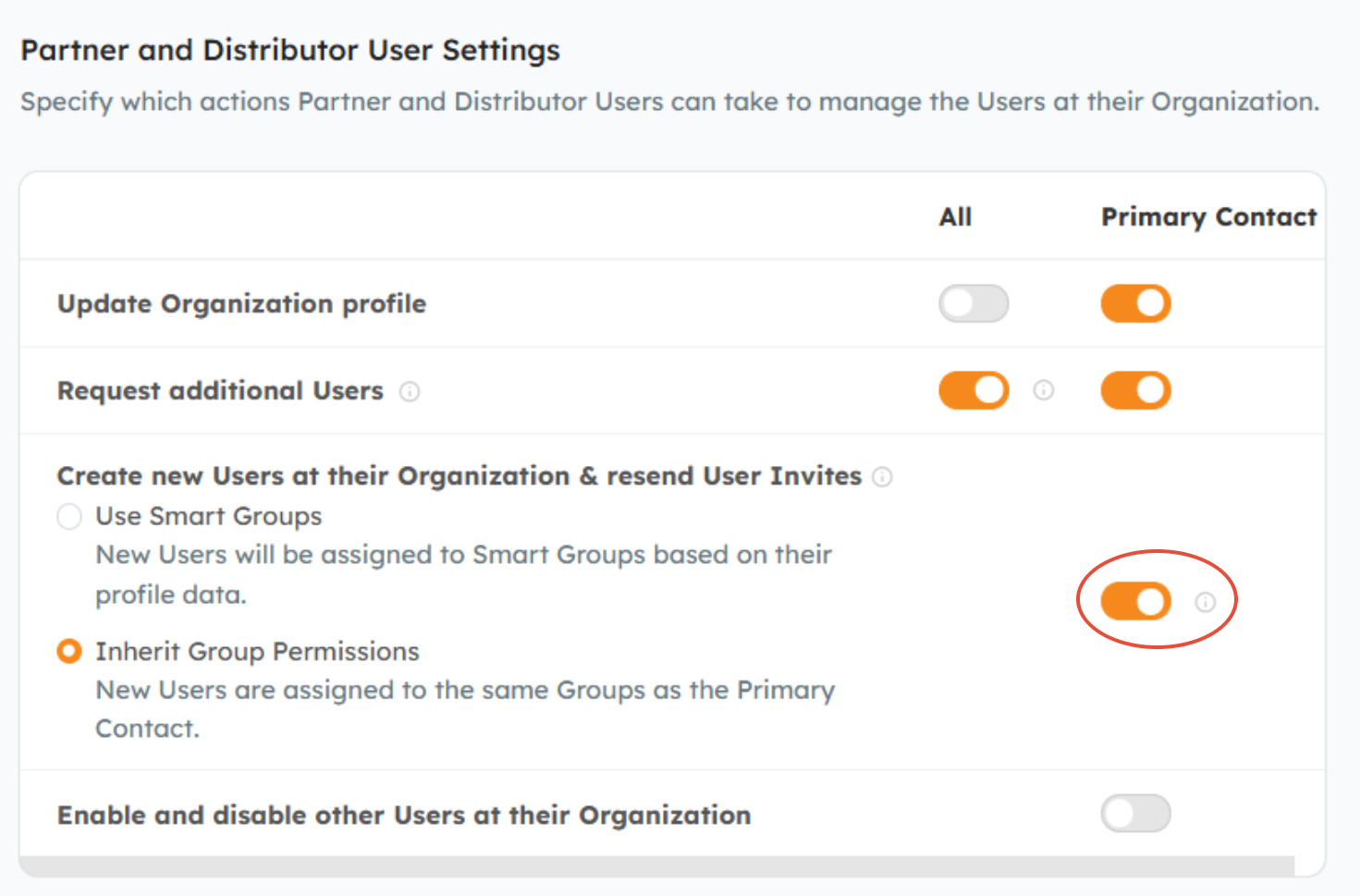Turn off Request additional Users for All
The height and width of the screenshot is (896, 1360).
click(974, 390)
